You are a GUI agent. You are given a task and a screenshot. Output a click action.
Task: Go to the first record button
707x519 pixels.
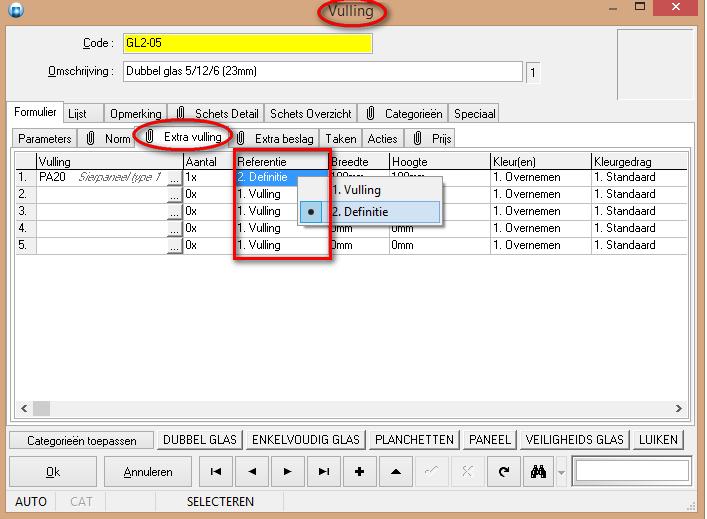[216, 472]
